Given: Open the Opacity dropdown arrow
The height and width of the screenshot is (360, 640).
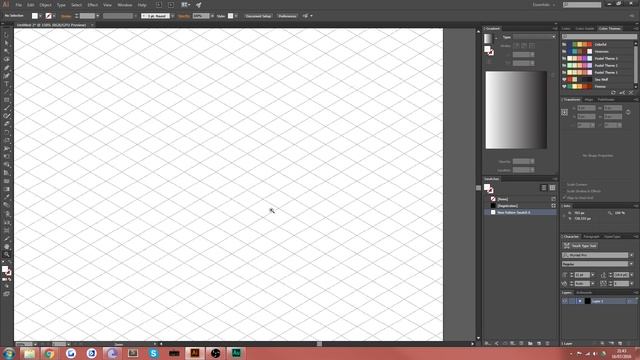Looking at the screenshot, I should (212, 16).
